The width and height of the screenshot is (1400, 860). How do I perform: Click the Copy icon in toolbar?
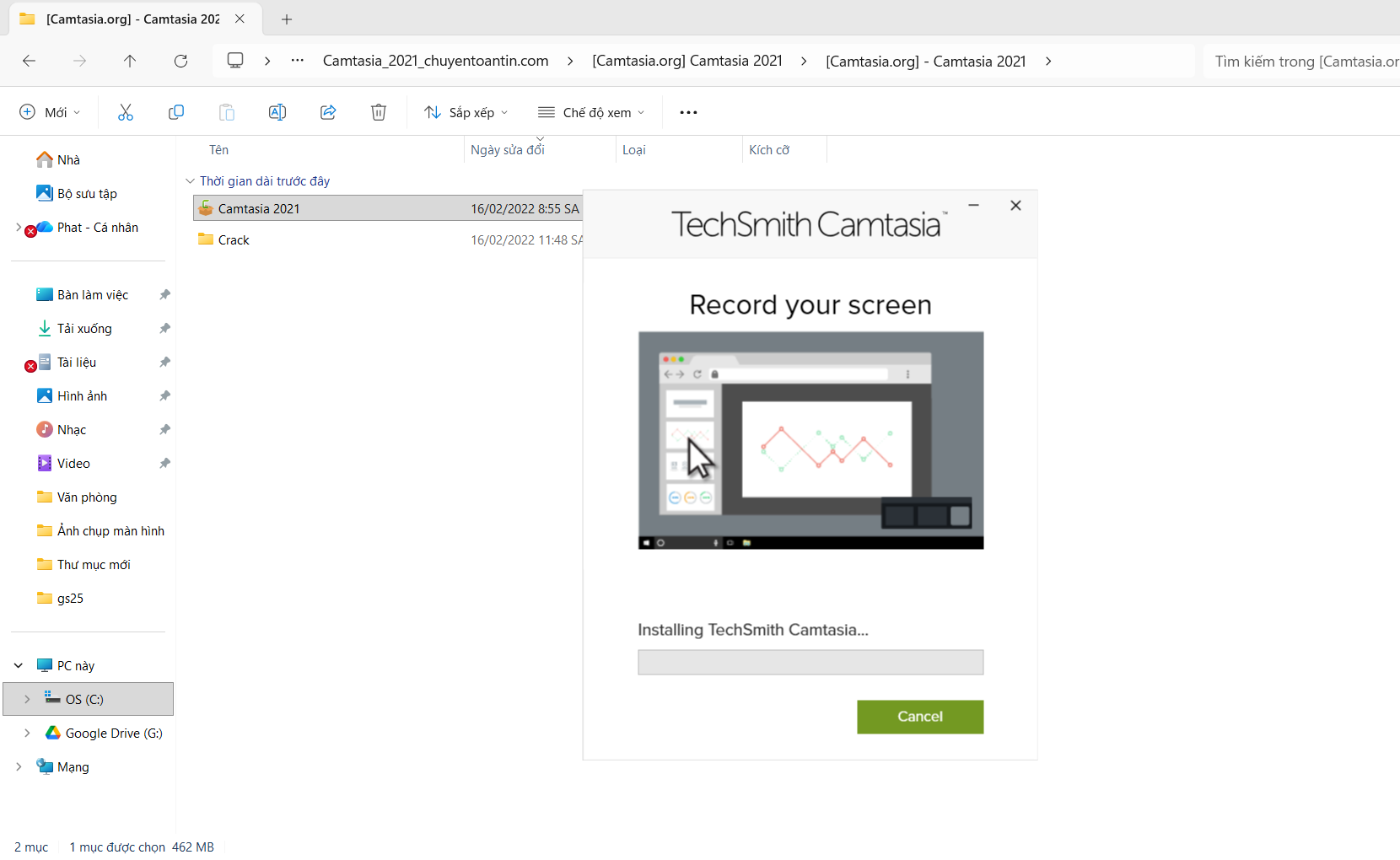(176, 112)
